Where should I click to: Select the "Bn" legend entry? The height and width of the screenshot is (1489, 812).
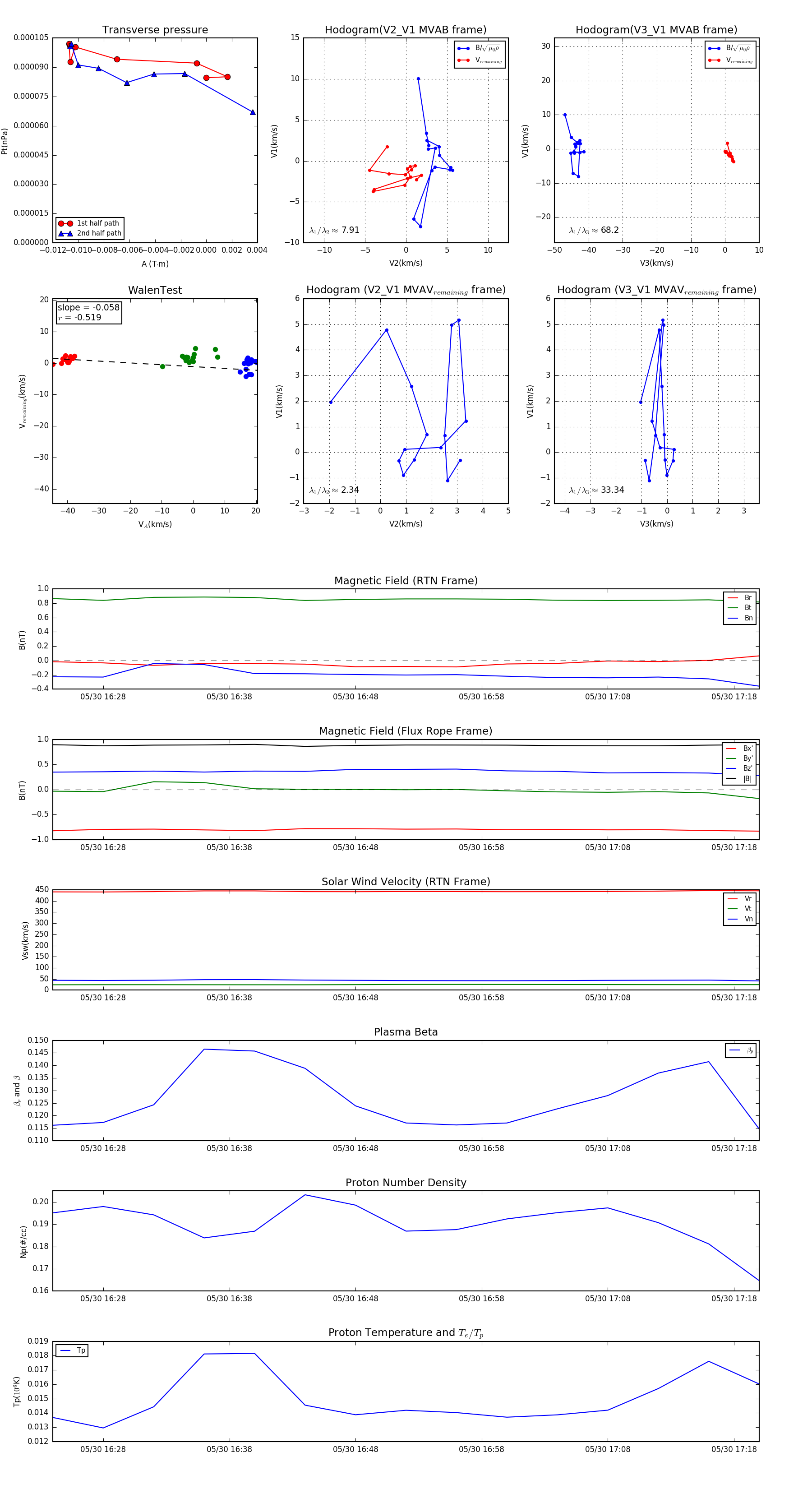[x=740, y=618]
